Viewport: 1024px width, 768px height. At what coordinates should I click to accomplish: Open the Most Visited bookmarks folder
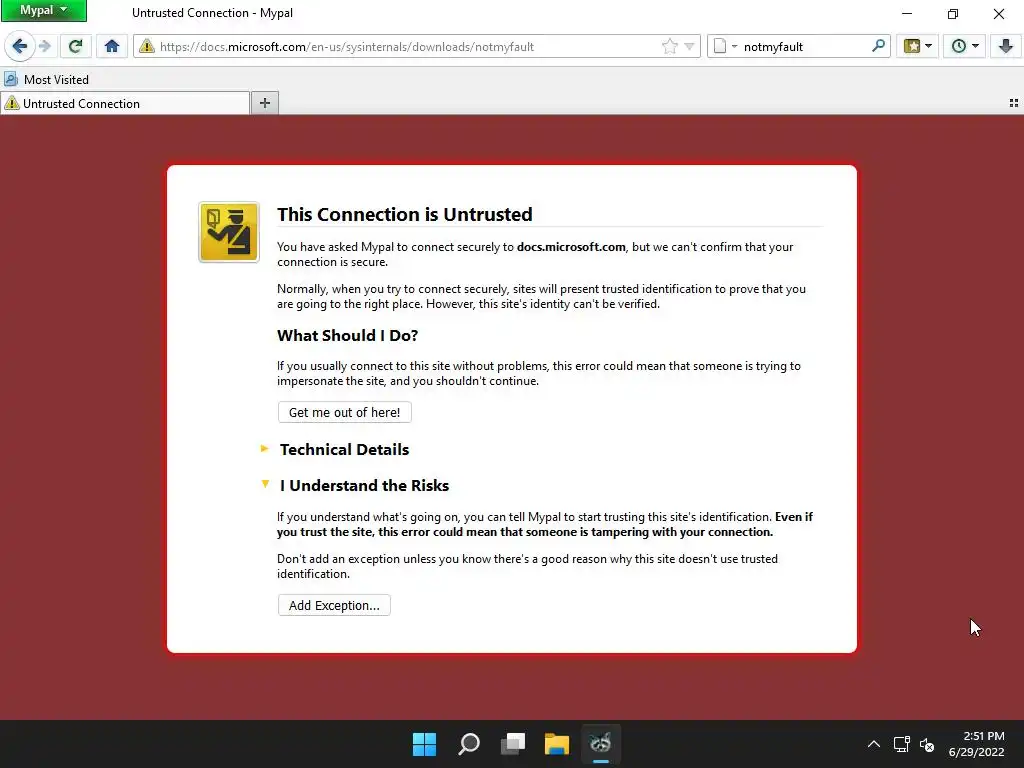tap(46, 80)
